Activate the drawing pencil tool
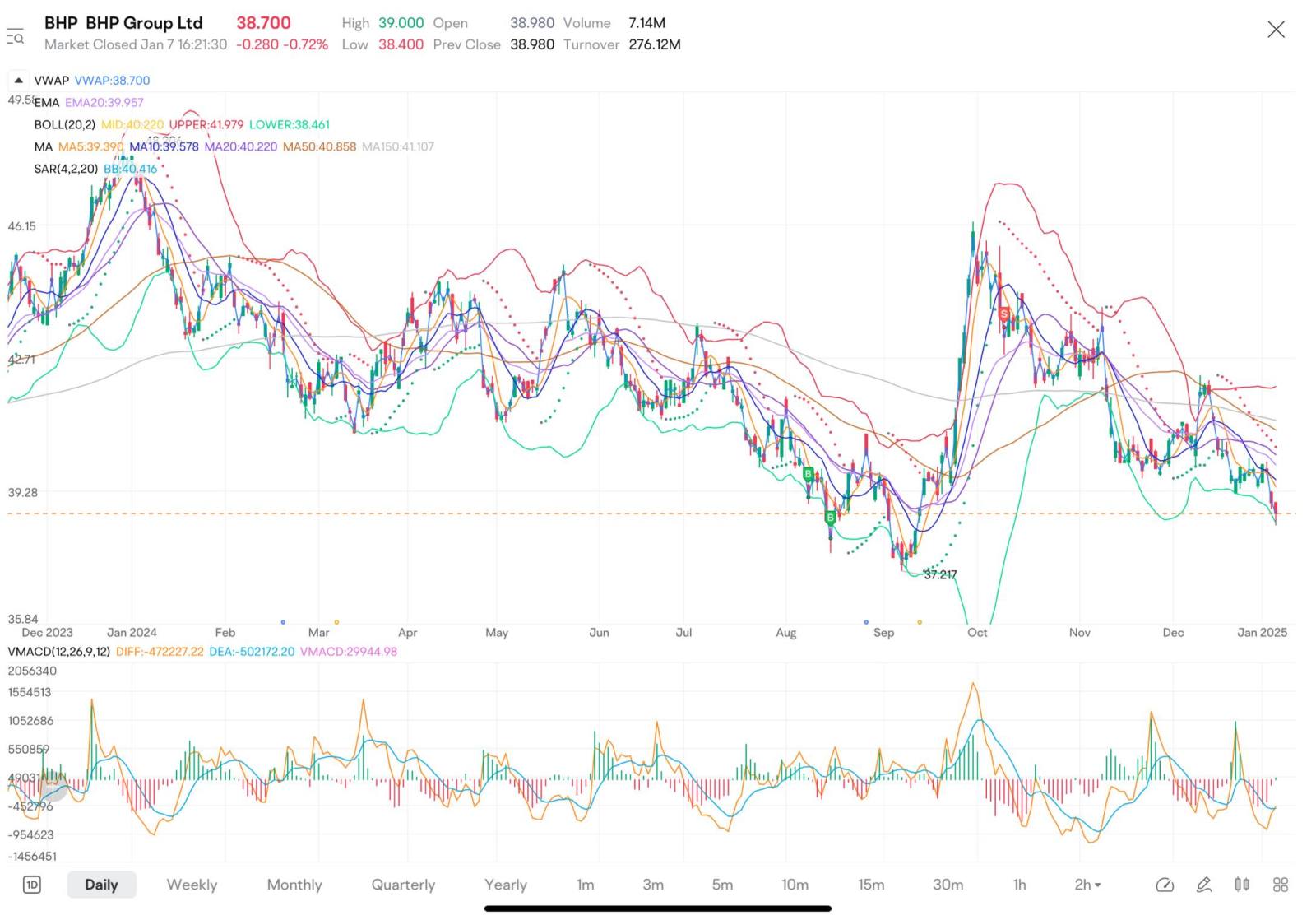The width and height of the screenshot is (1316, 920). [x=1203, y=885]
